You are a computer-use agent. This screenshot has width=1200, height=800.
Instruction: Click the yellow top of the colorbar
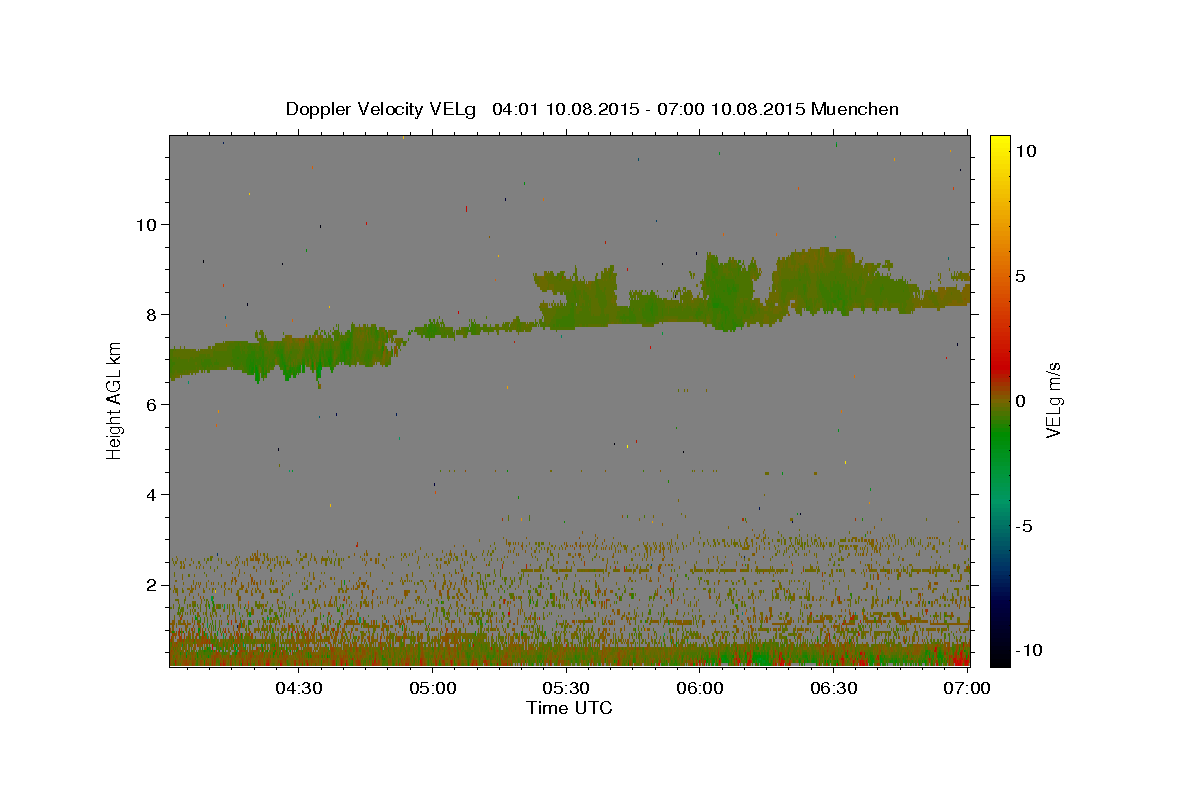pos(999,145)
